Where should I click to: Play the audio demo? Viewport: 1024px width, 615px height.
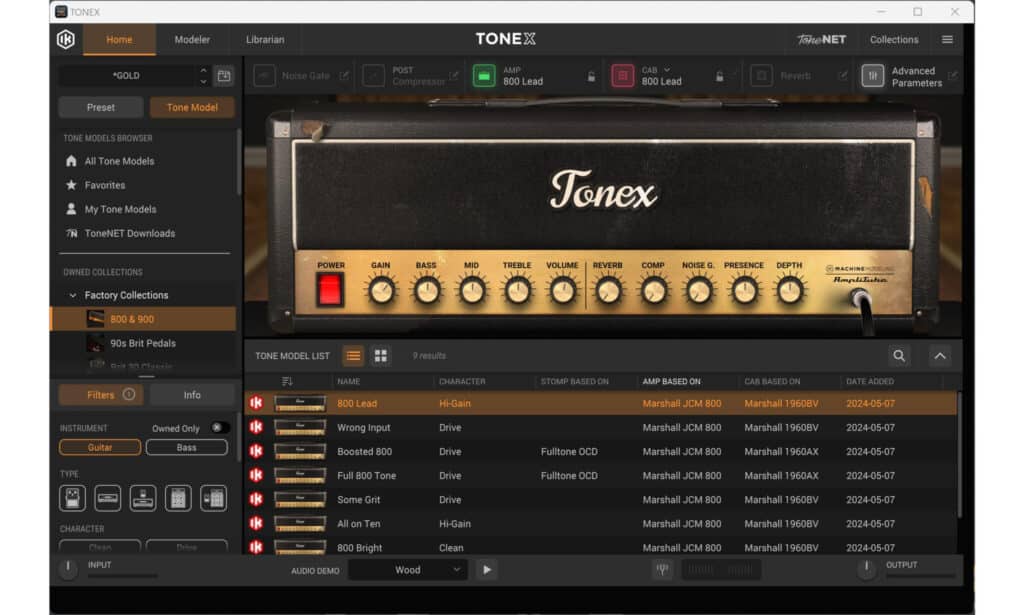487,570
